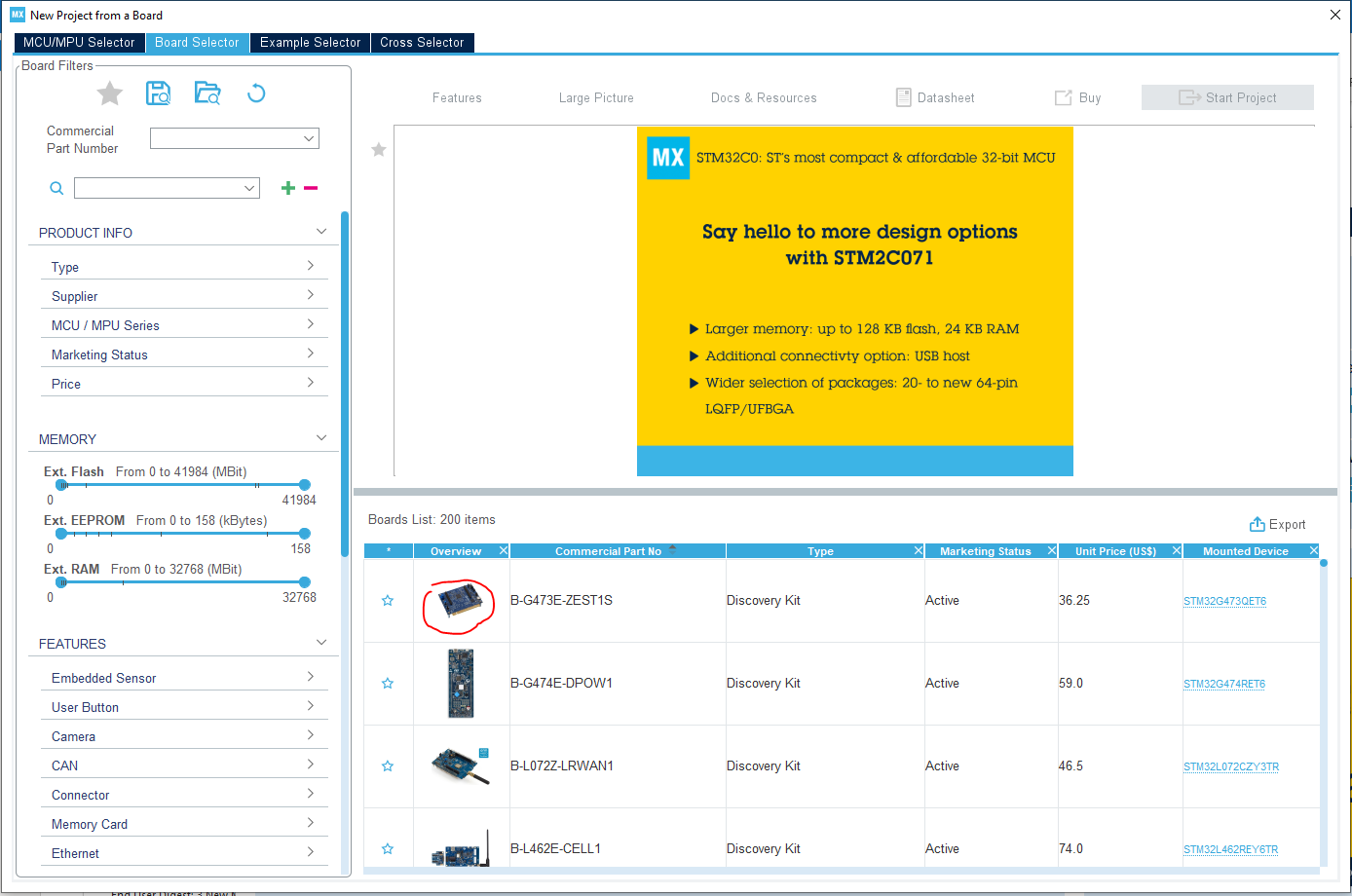Remove the Marketing Status column filter
The image size is (1352, 896).
click(x=1051, y=550)
